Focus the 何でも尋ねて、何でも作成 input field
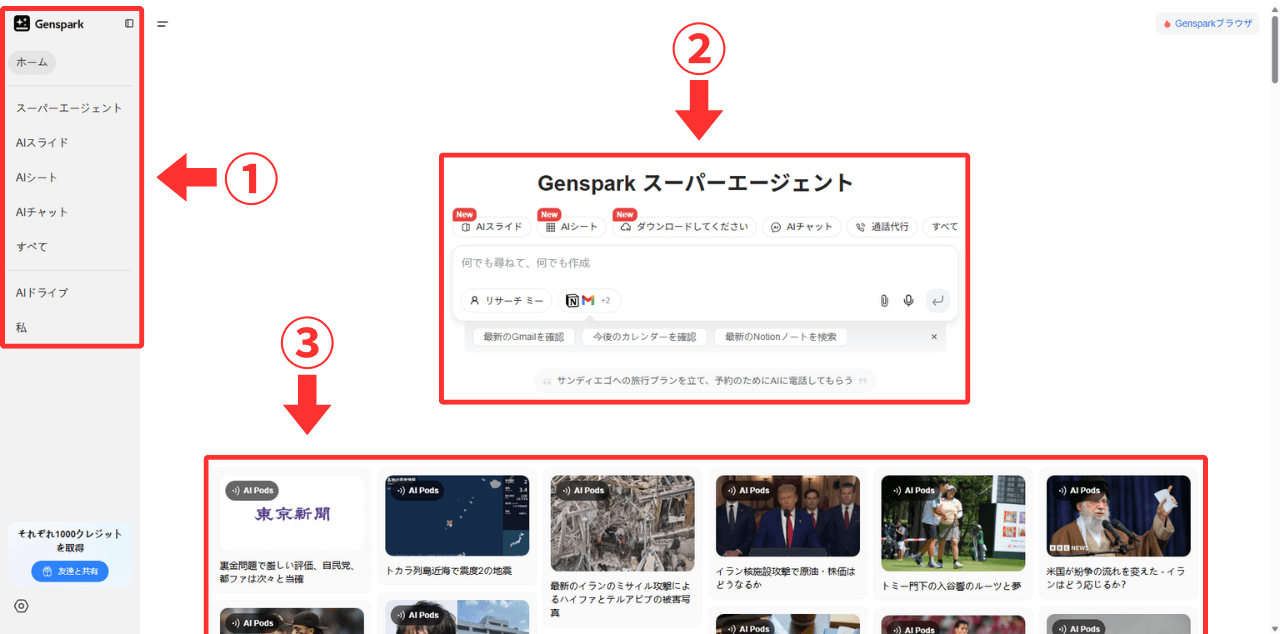 tap(704, 263)
